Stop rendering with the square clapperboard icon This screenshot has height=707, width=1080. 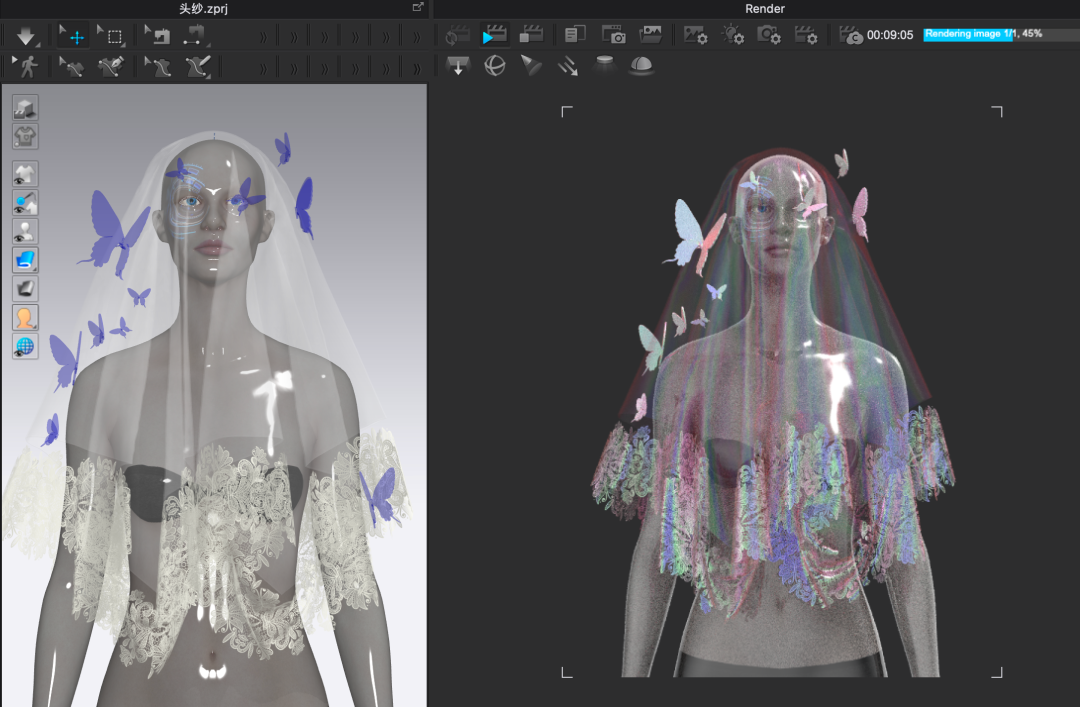point(531,34)
